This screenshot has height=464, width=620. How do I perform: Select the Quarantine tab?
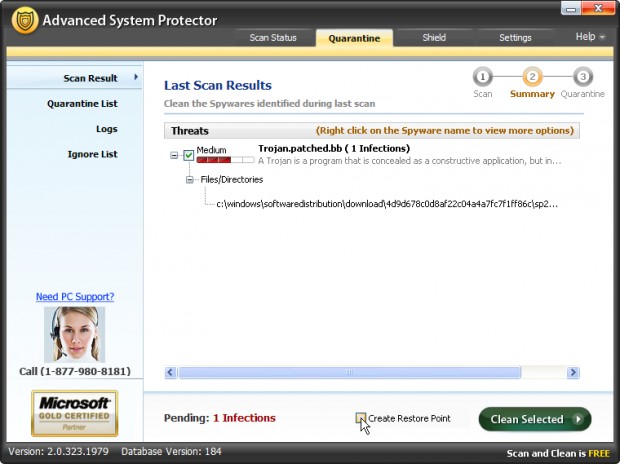(354, 38)
